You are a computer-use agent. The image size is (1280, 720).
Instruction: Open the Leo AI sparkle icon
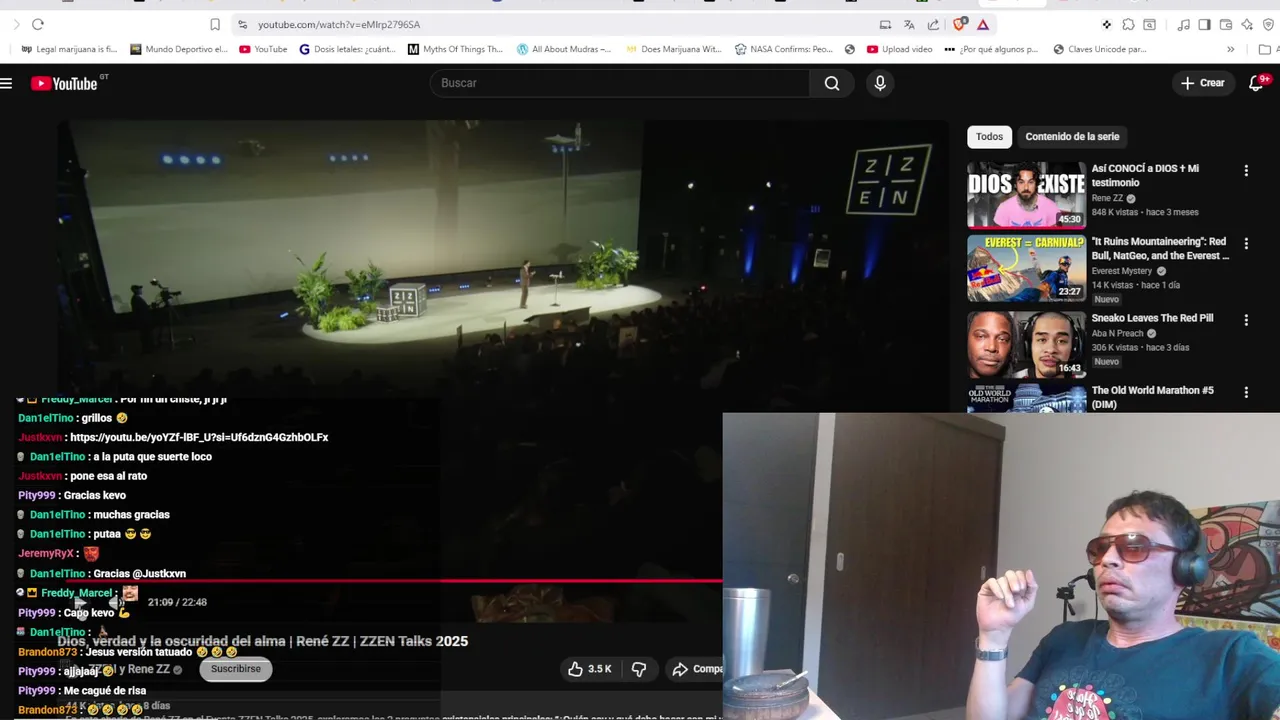[1247, 24]
